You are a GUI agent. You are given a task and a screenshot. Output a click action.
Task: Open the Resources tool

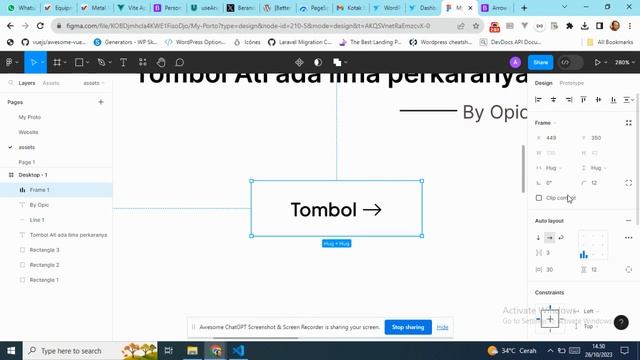point(142,62)
